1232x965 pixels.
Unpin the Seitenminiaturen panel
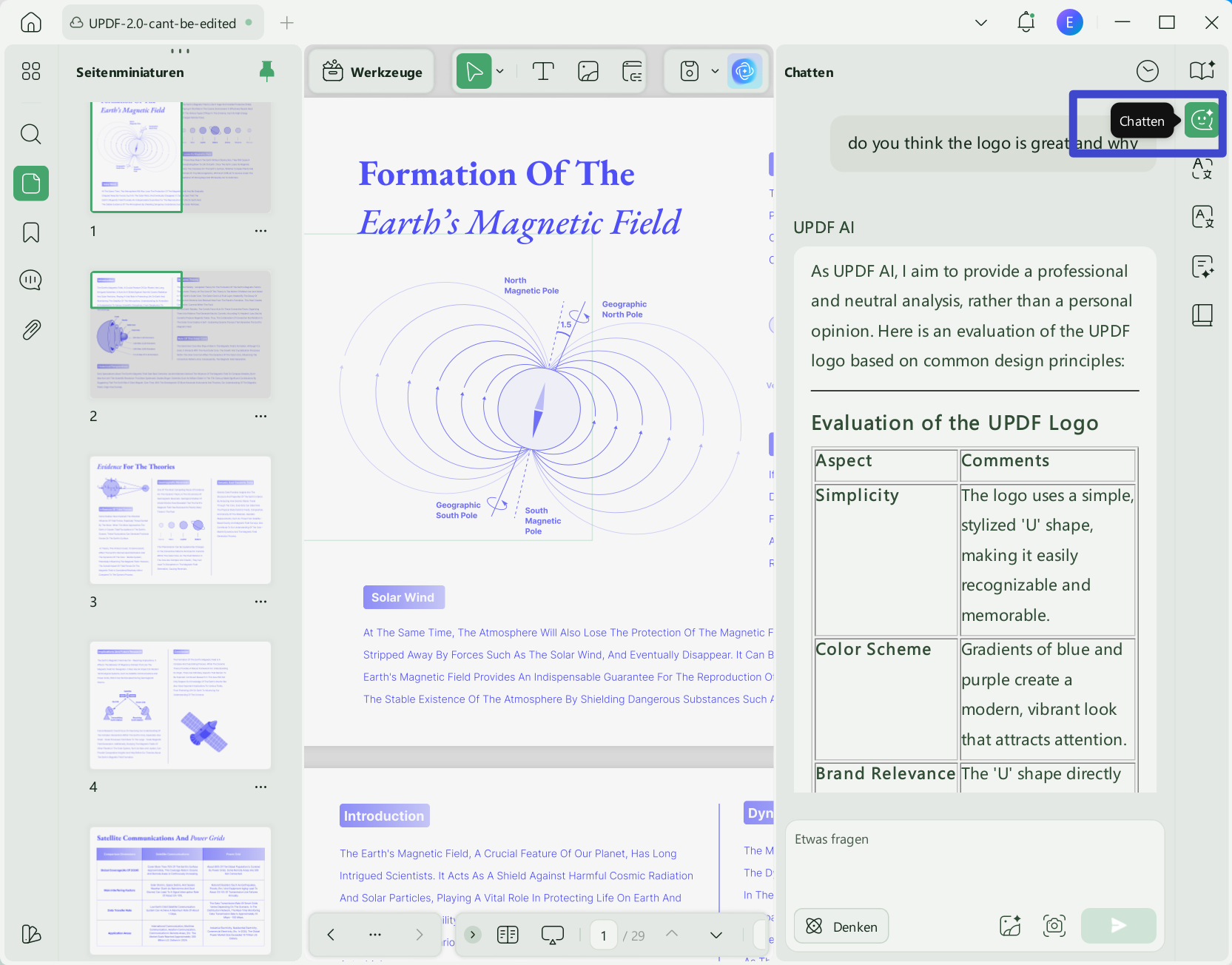267,71
